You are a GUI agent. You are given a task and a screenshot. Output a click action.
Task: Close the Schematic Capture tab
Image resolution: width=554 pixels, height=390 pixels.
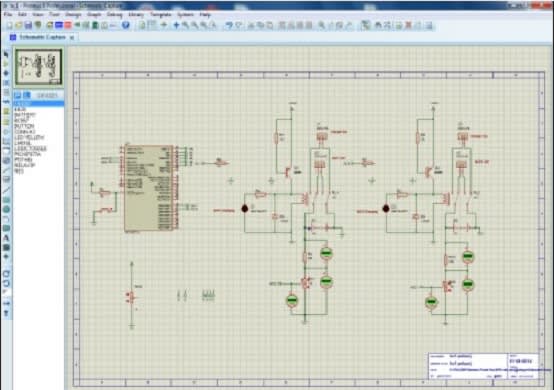72,37
